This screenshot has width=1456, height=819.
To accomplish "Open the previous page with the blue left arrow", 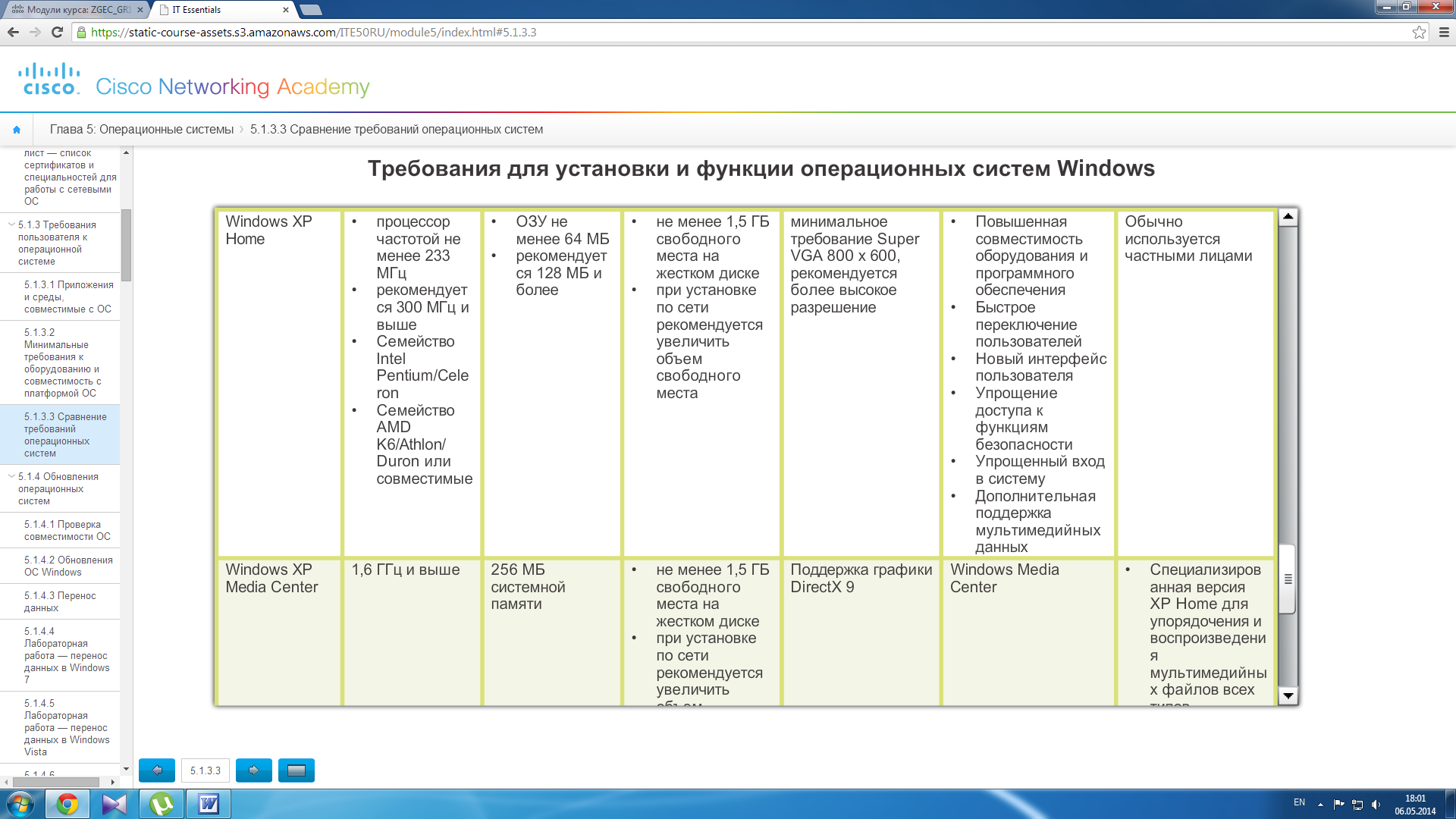I will [x=157, y=770].
